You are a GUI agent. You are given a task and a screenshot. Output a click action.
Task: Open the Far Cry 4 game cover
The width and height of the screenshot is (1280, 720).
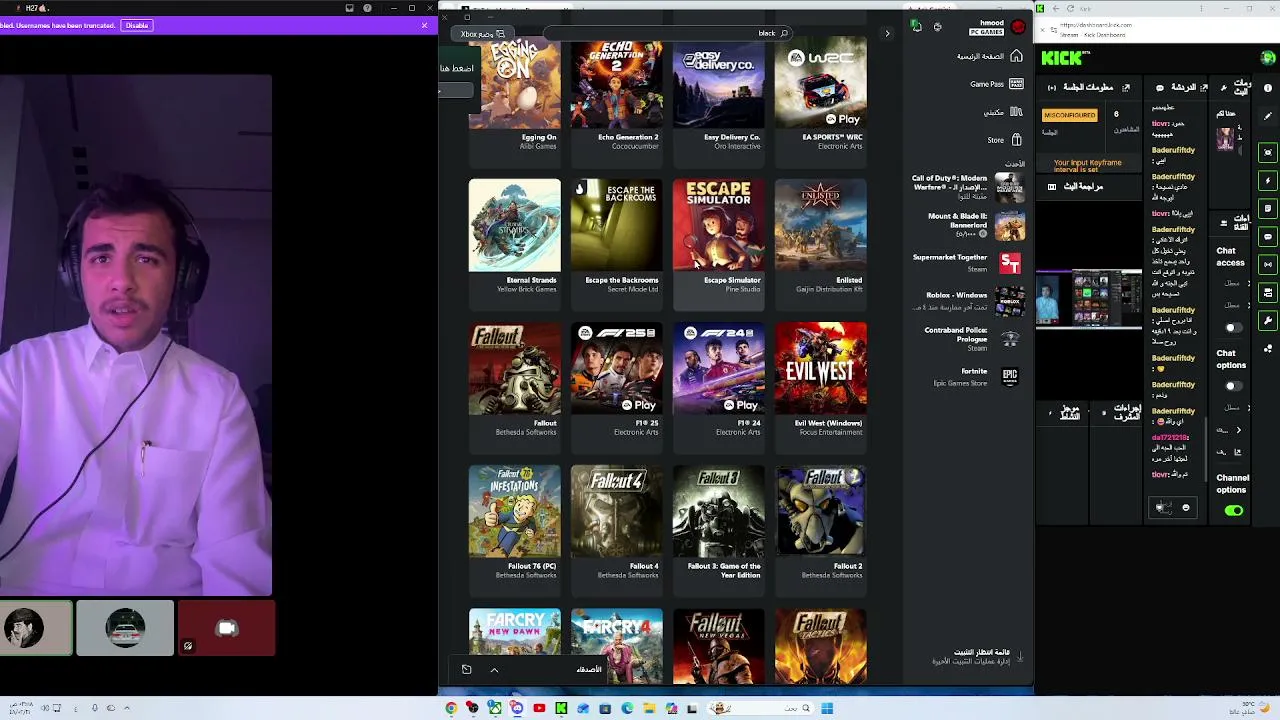pyautogui.click(x=617, y=646)
